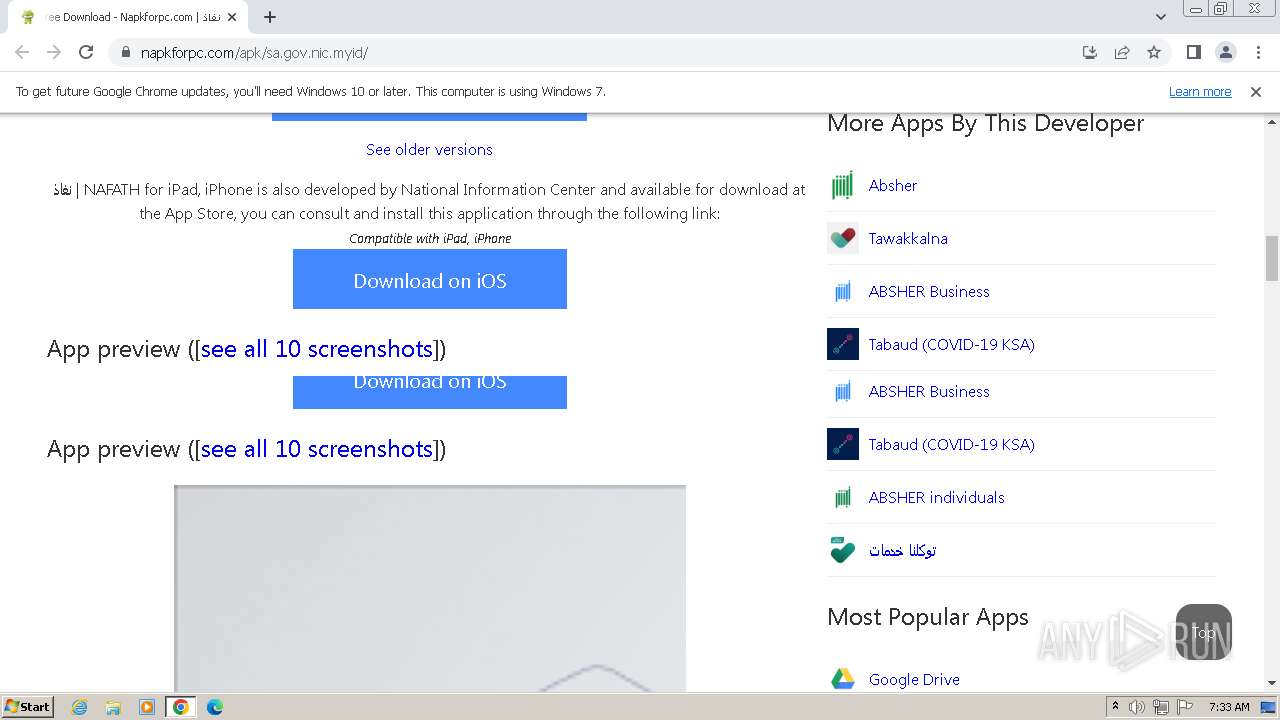Switch to Chrome in the taskbar

click(x=181, y=707)
